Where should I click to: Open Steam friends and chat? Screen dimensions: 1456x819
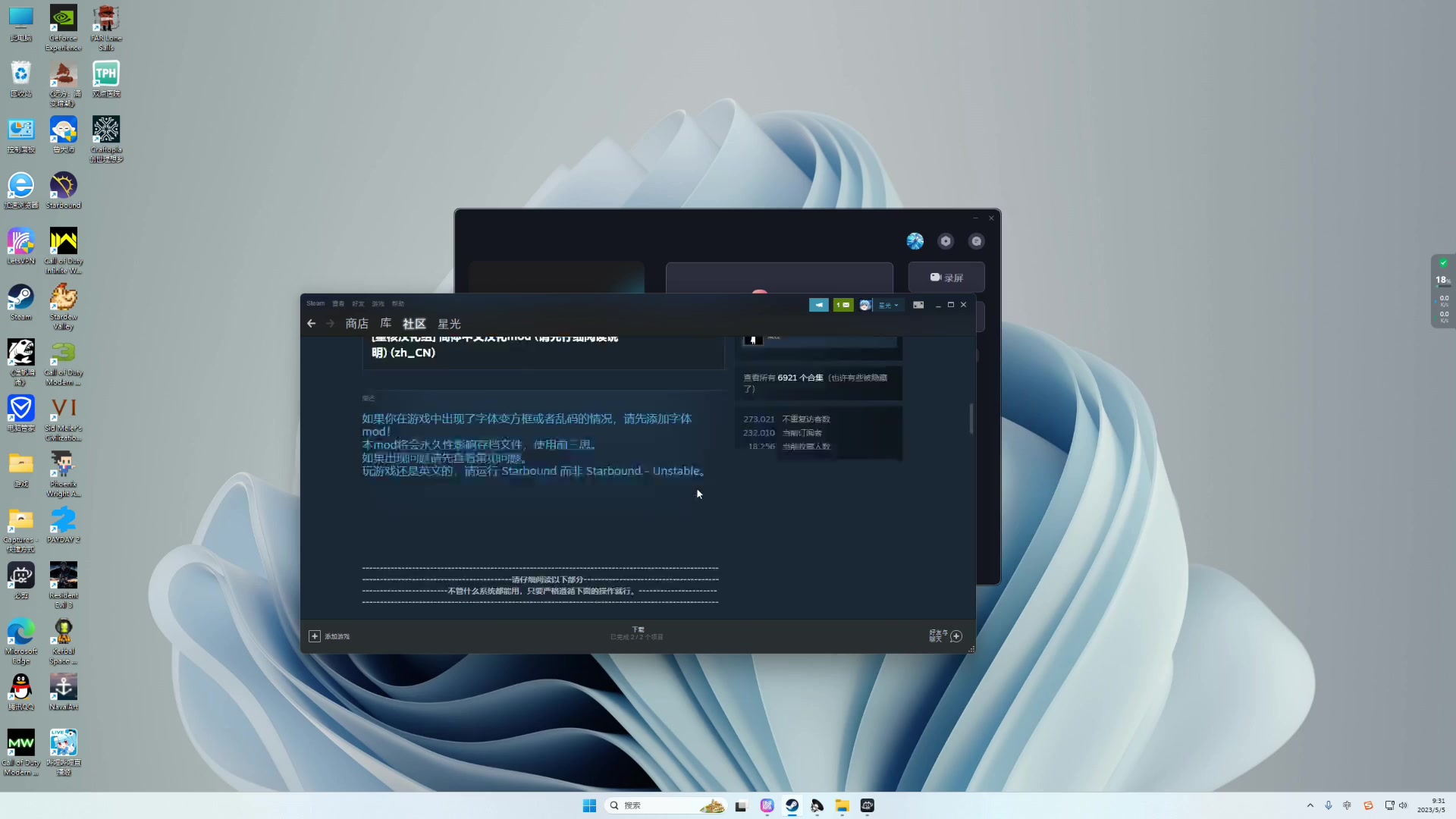(x=946, y=636)
